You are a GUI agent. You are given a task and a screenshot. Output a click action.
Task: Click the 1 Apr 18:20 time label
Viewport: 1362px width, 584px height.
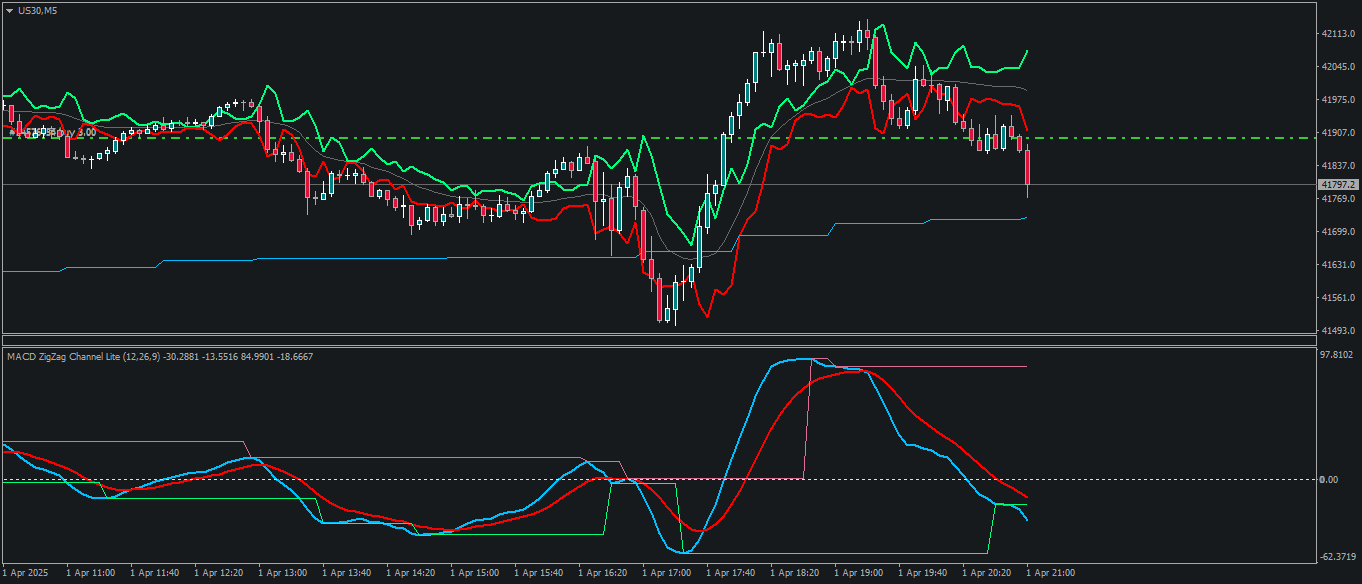(x=794, y=573)
